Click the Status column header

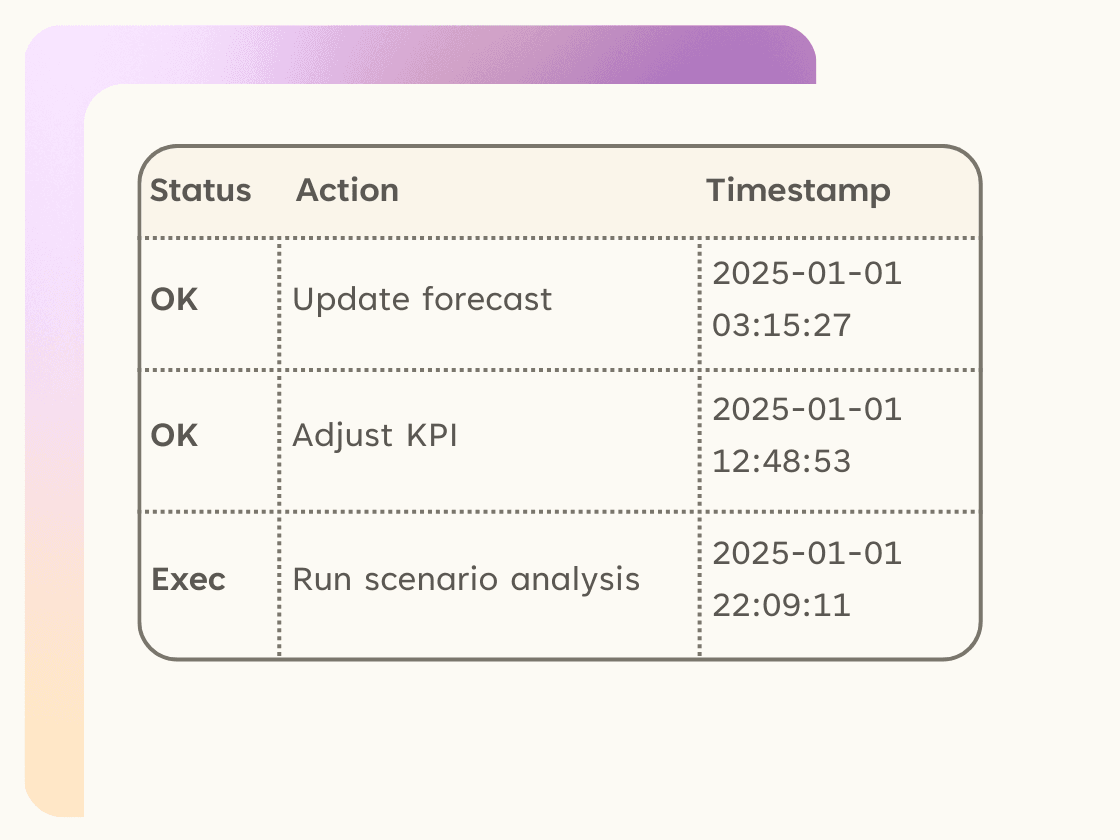click(x=201, y=190)
